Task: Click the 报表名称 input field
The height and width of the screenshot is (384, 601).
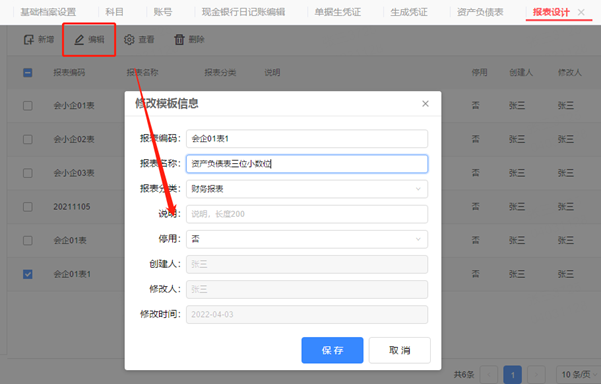Action: pos(307,164)
